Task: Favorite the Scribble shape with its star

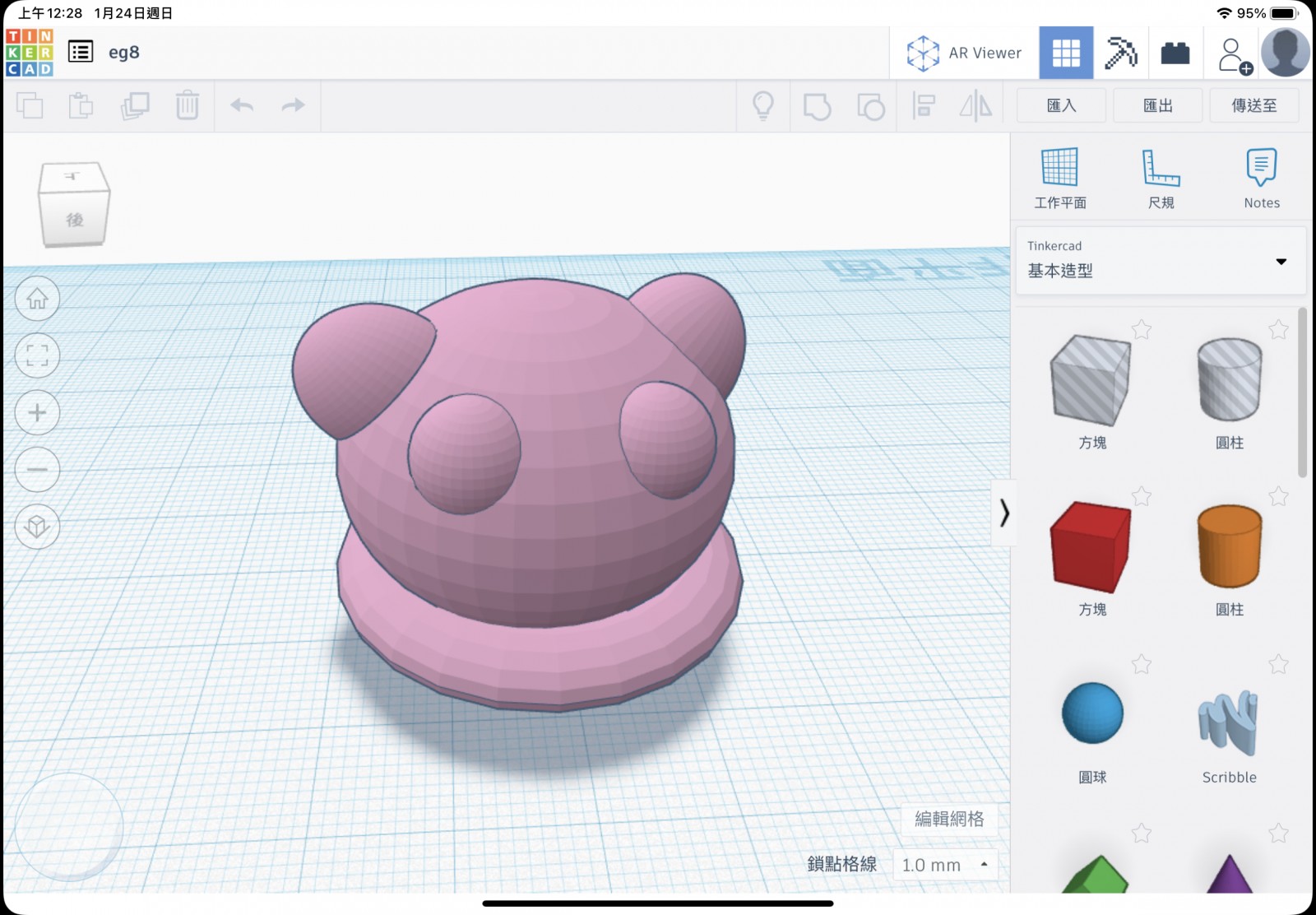Action: (1278, 664)
